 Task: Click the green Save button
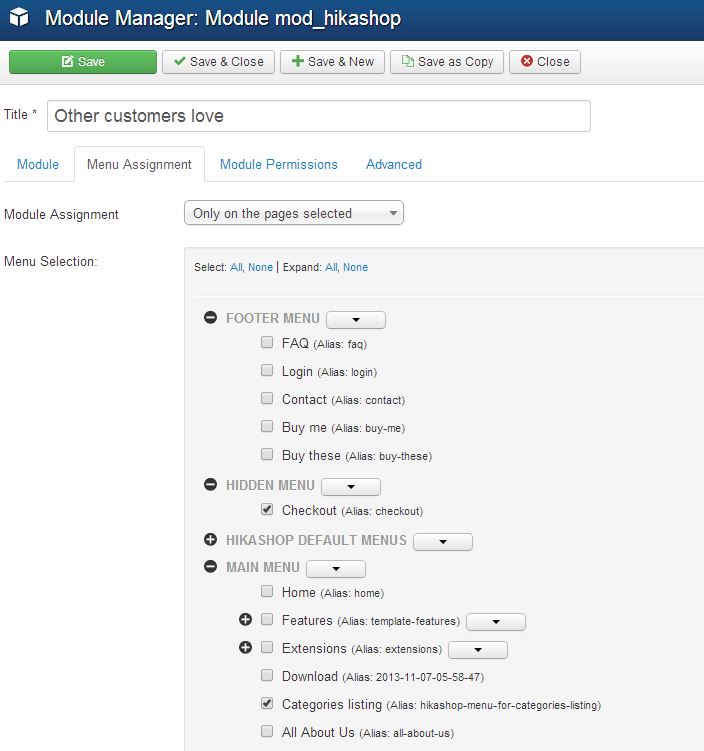coord(83,62)
